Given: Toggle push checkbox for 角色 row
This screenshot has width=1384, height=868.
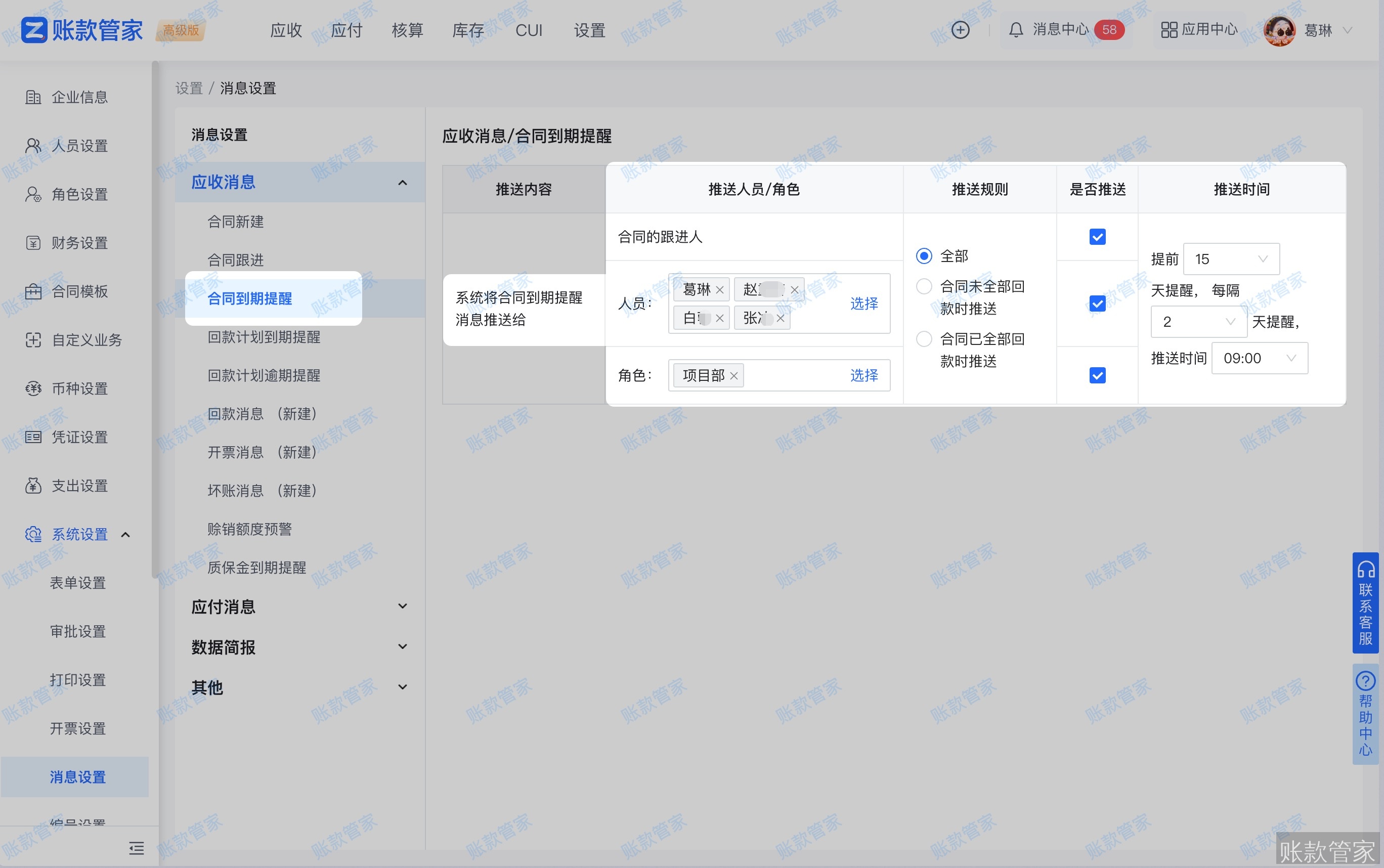Looking at the screenshot, I should (1097, 375).
